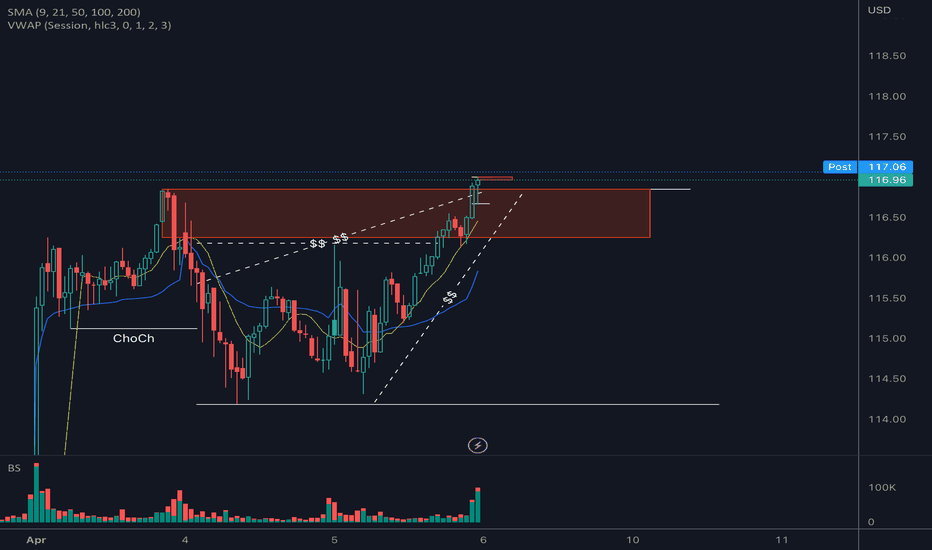The height and width of the screenshot is (550, 932).
Task: Click the BS volume indicator label
Action: coord(14,468)
